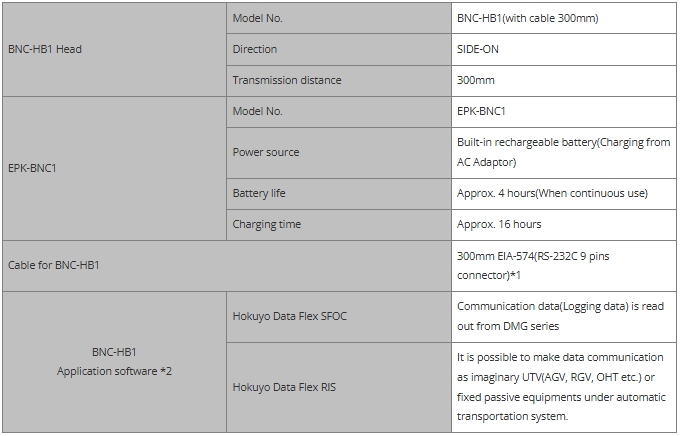Screen dimensions: 680x436
Task: Select the "Approx. 4 hours" value cell
Action: 552,193
